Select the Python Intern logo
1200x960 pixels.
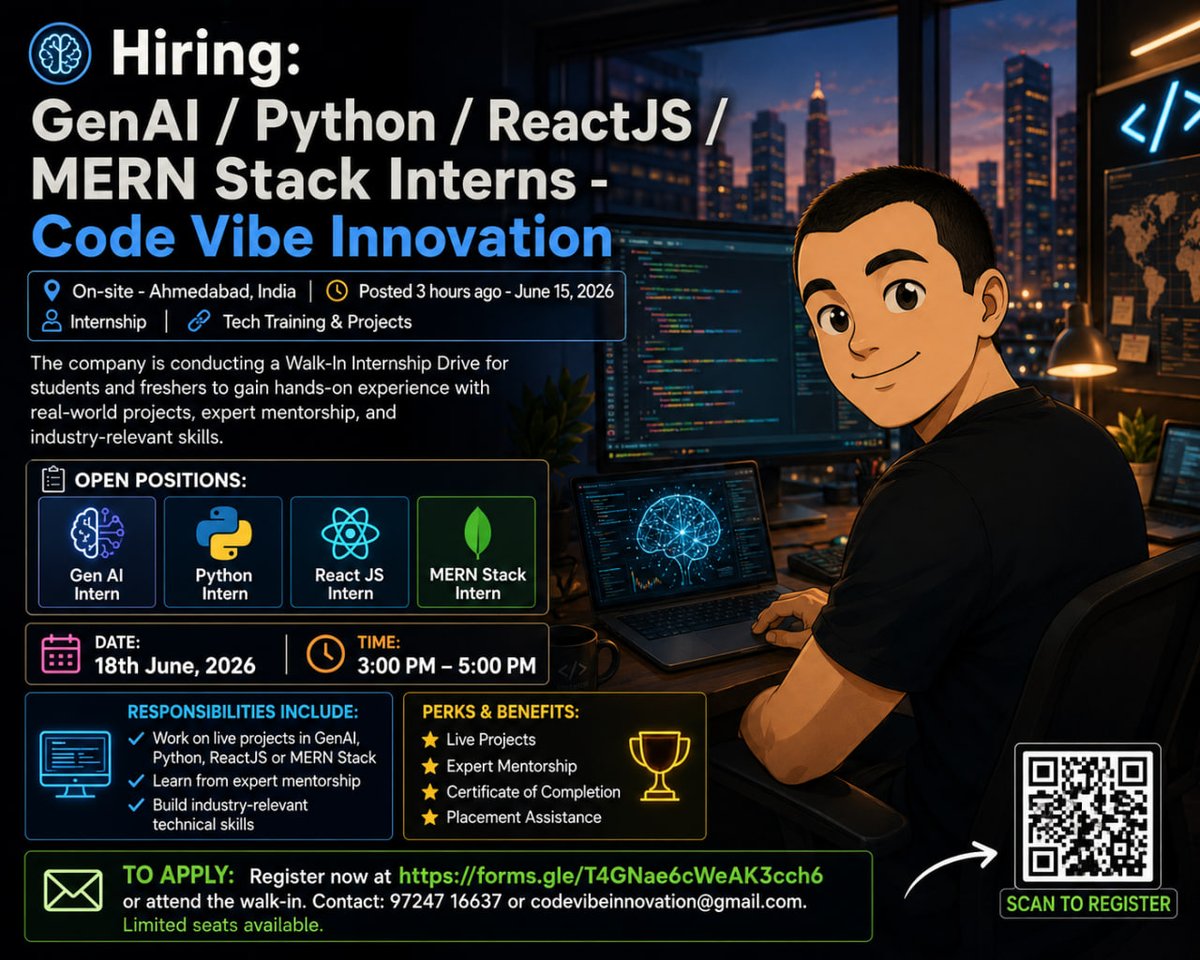(223, 532)
